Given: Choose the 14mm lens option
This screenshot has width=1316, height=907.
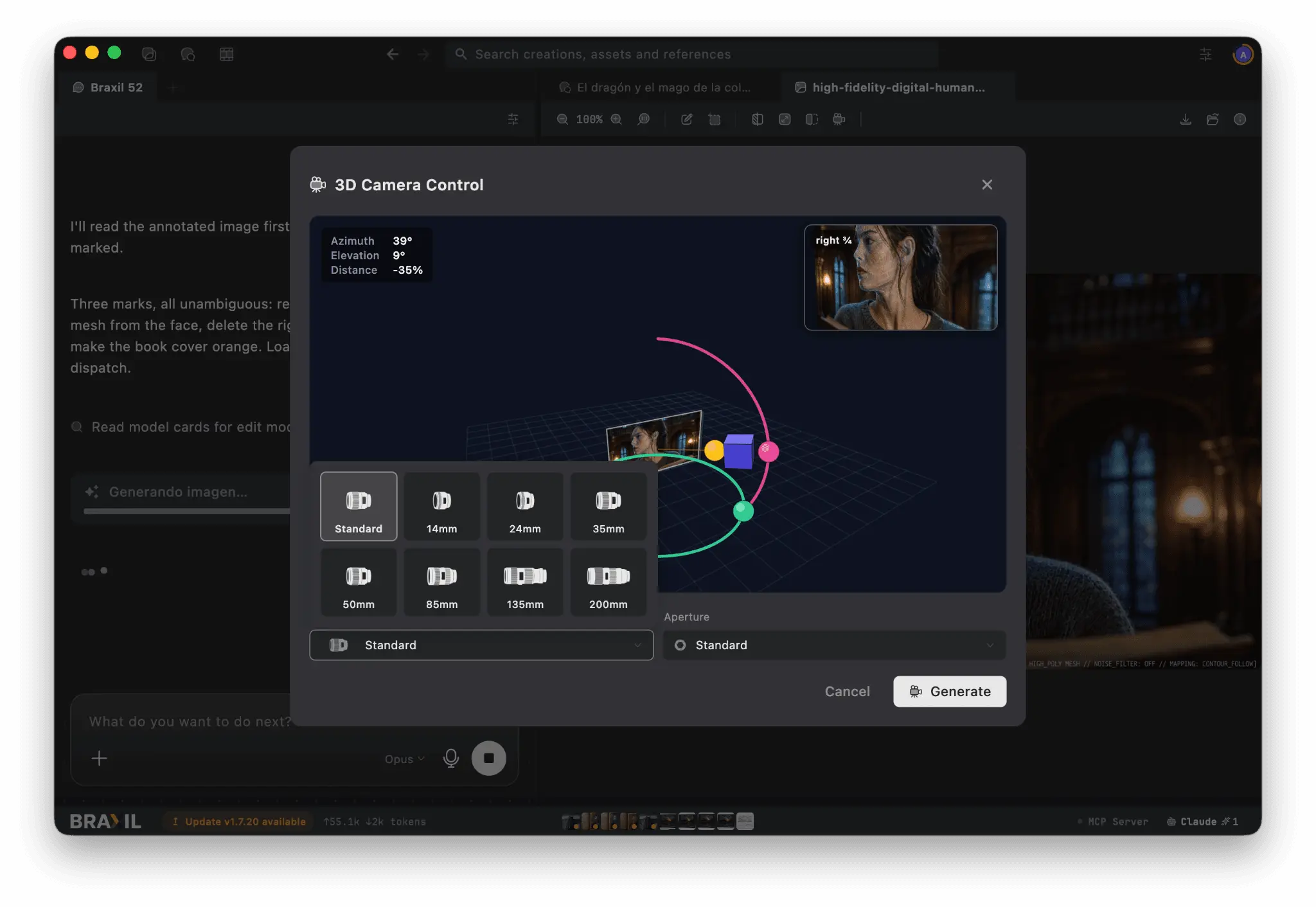Looking at the screenshot, I should tap(441, 507).
